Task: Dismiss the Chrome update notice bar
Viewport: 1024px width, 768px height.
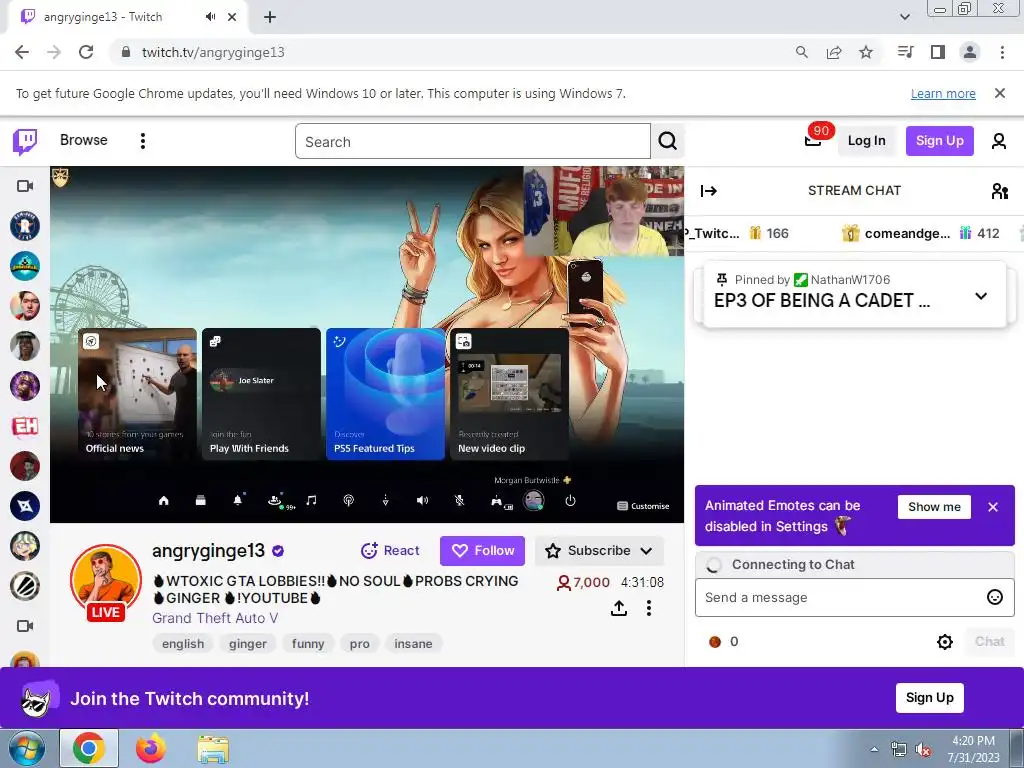Action: (999, 93)
